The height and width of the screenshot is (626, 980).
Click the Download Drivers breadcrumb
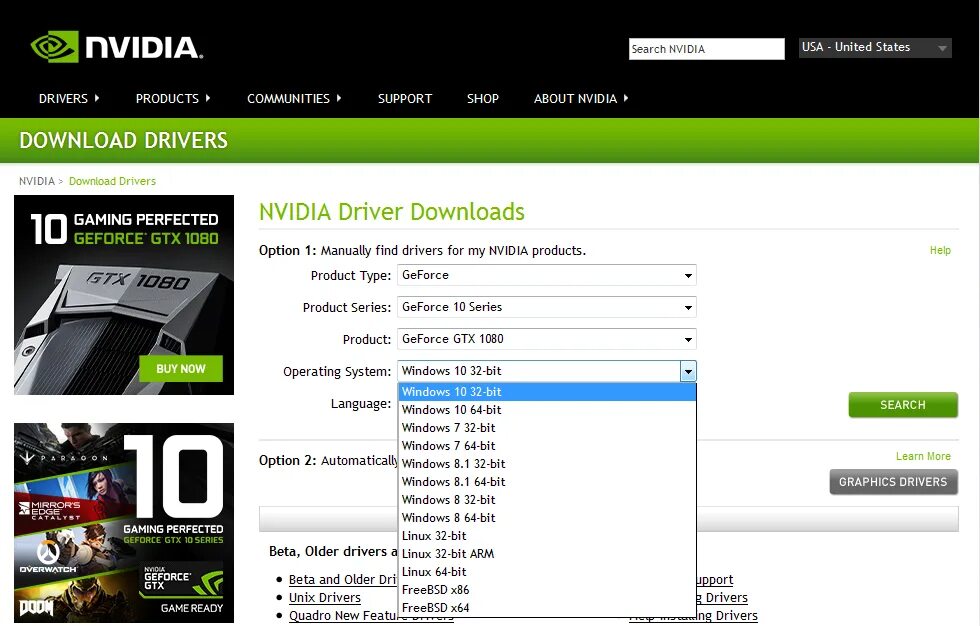tap(112, 181)
